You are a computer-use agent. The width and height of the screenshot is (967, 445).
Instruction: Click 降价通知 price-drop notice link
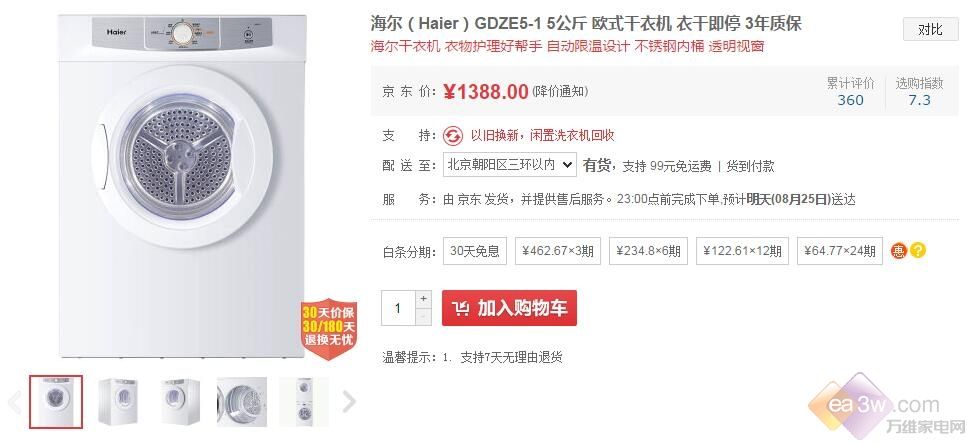coord(560,92)
